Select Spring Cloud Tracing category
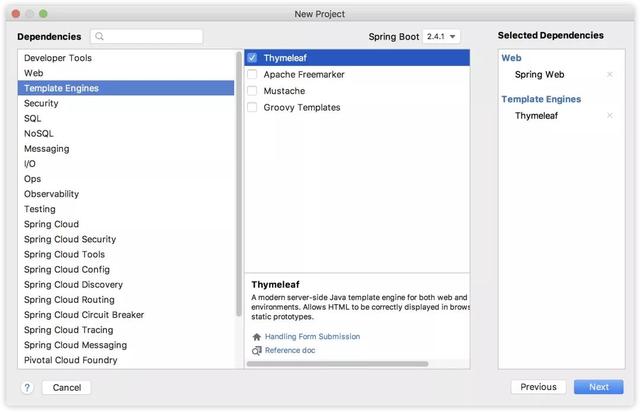The image size is (640, 412). point(126,330)
